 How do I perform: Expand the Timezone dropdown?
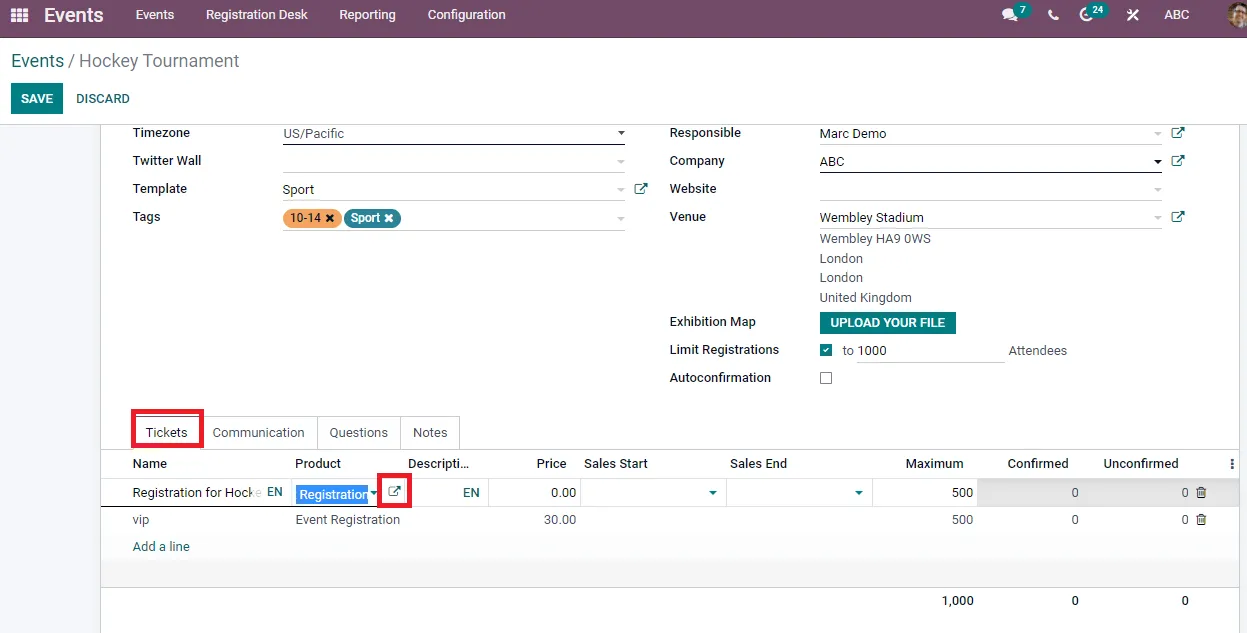621,133
